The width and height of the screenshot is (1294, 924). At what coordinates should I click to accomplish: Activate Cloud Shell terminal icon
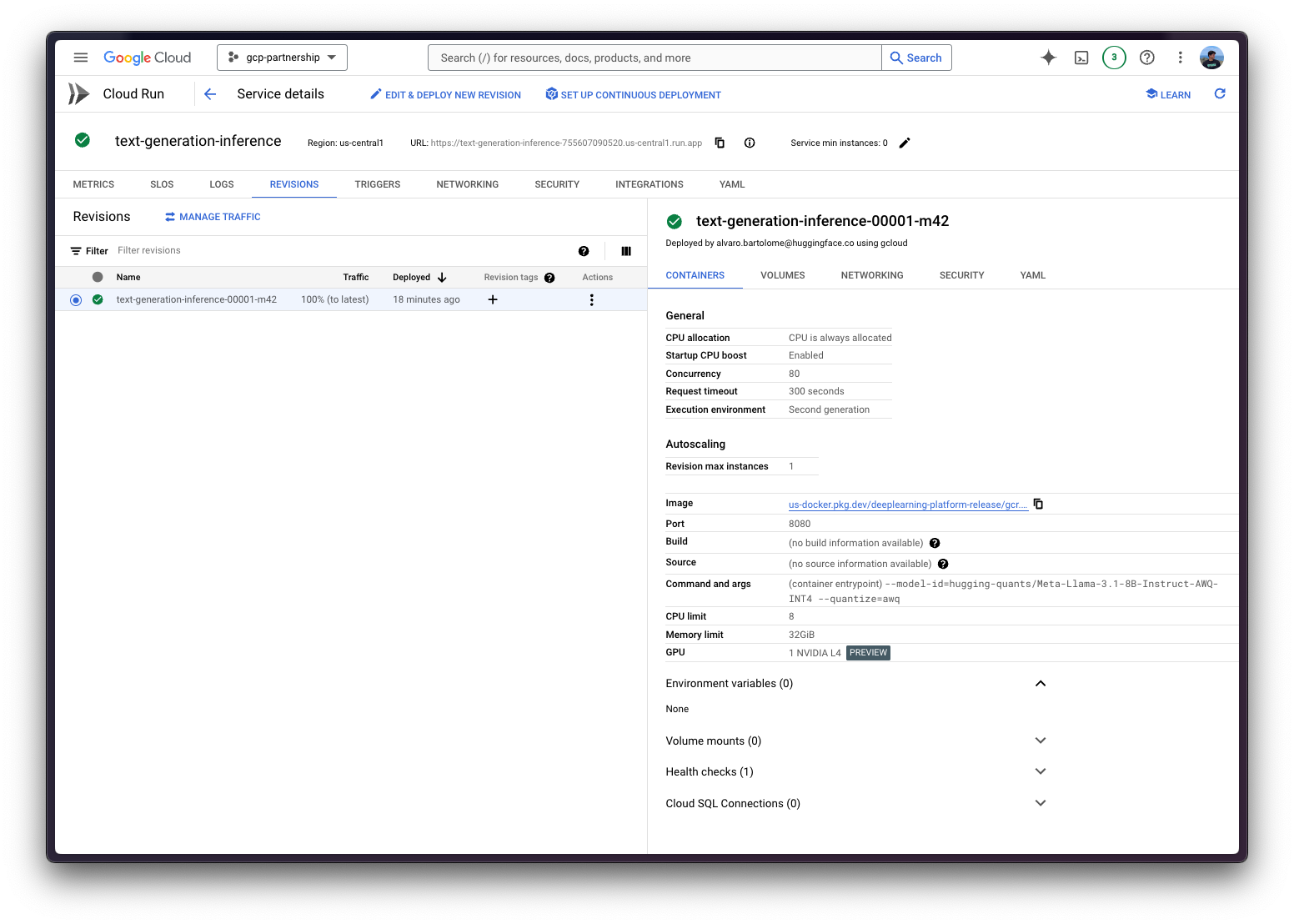click(1081, 58)
